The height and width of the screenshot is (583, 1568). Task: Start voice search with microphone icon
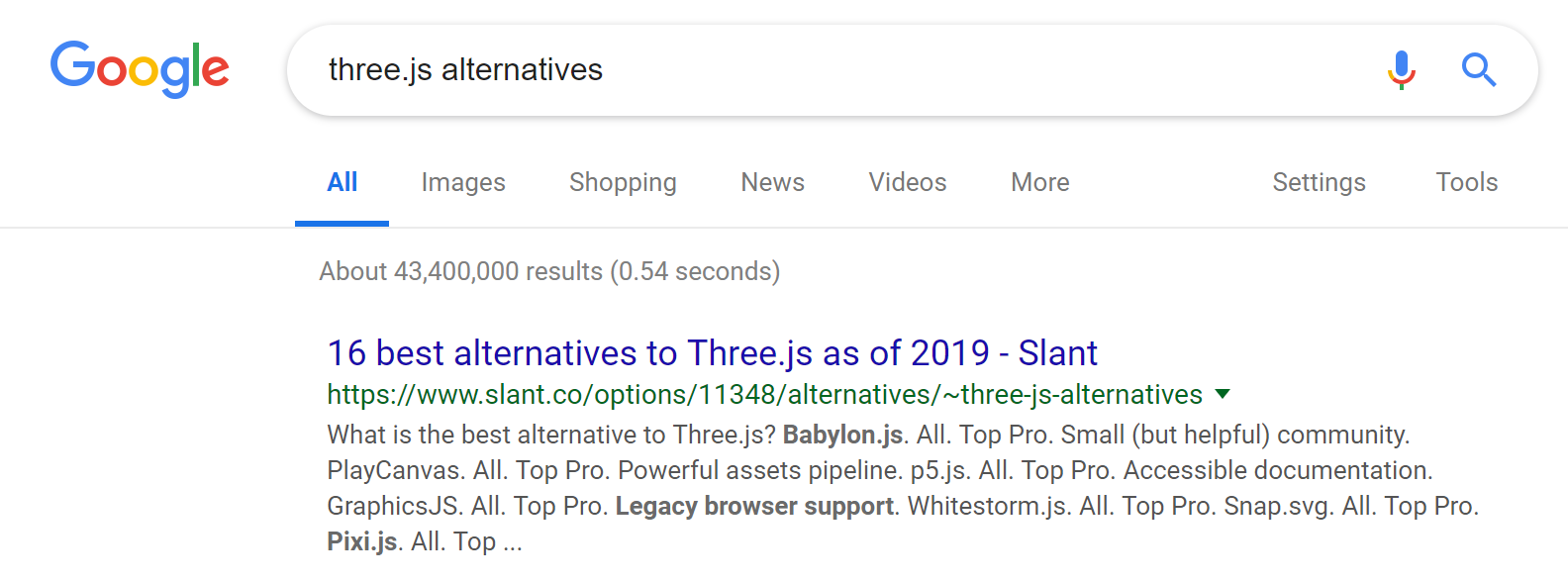pos(1401,70)
